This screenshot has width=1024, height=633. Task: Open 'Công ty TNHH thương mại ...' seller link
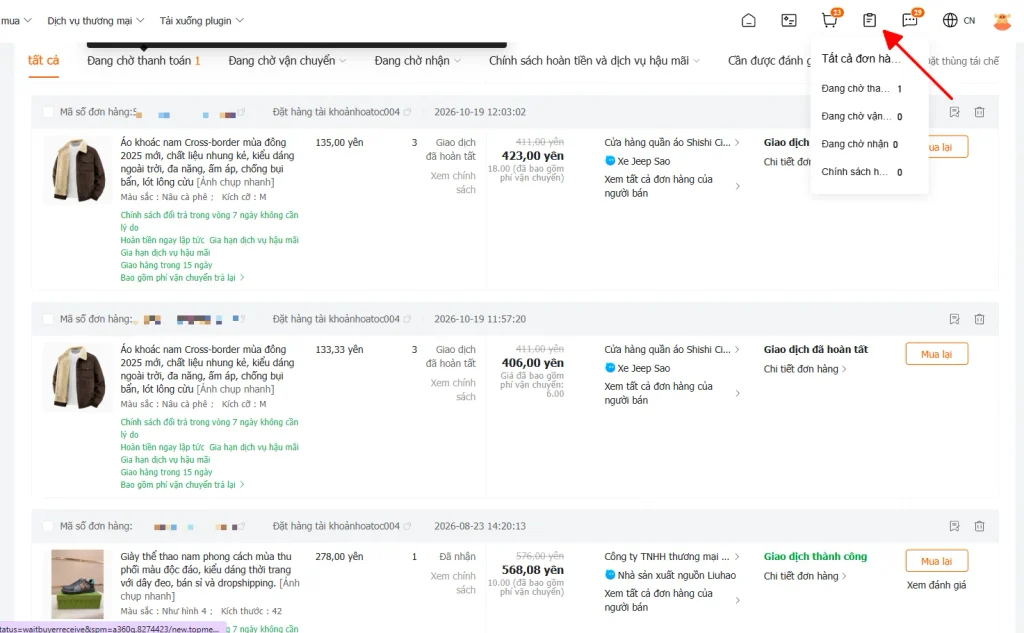click(x=671, y=557)
